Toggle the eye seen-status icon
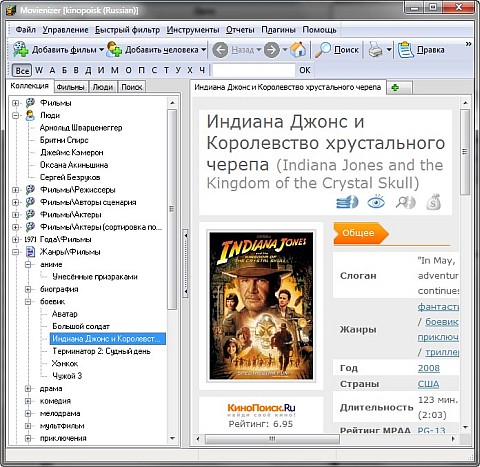The height and width of the screenshot is (467, 480). click(x=376, y=202)
